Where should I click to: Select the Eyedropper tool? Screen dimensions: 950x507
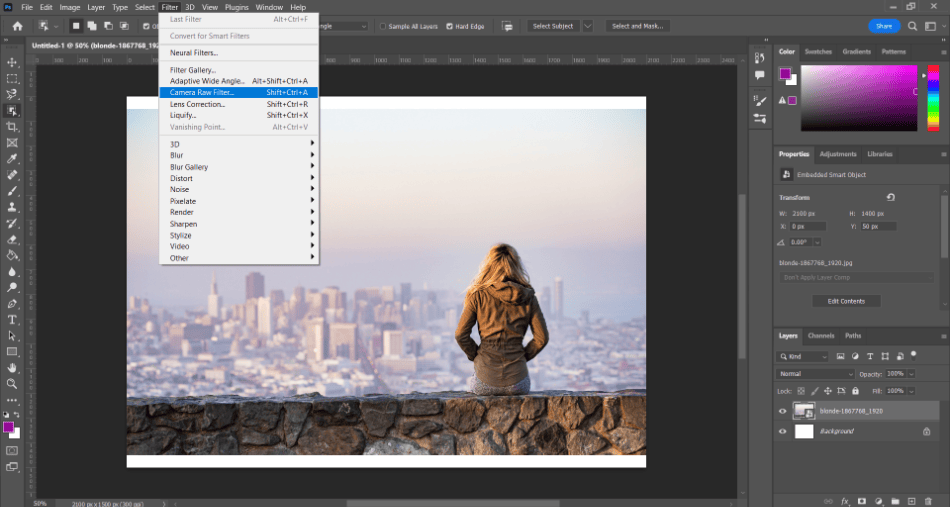coord(12,159)
